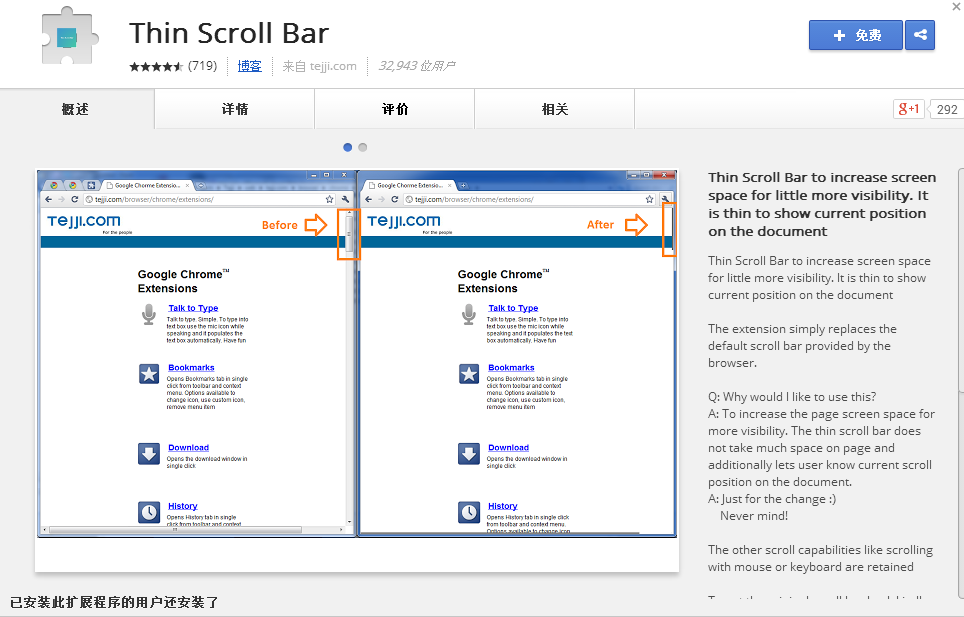Open the 博客 category link
The height and width of the screenshot is (617, 964).
point(249,66)
